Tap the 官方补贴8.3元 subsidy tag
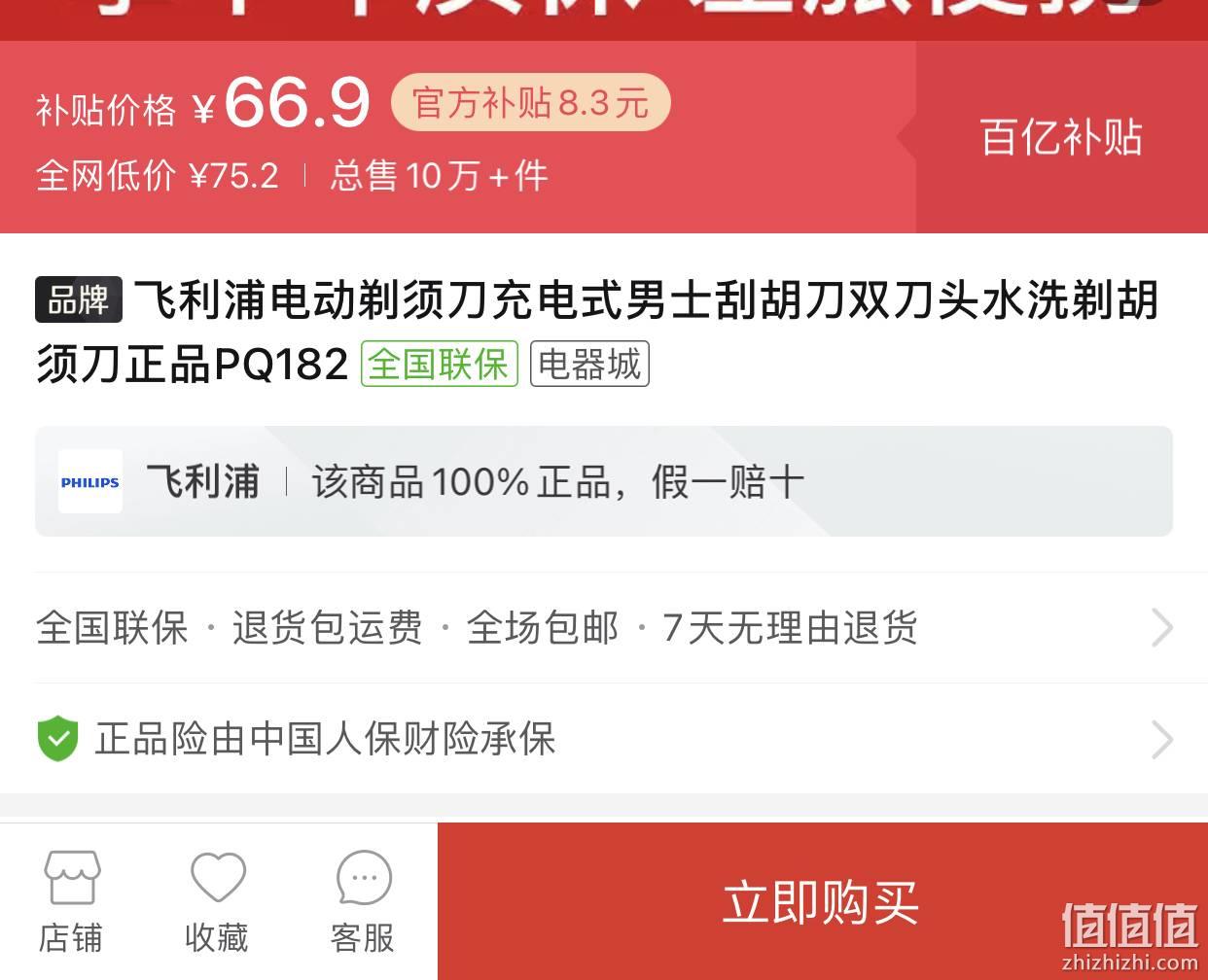 point(531,102)
